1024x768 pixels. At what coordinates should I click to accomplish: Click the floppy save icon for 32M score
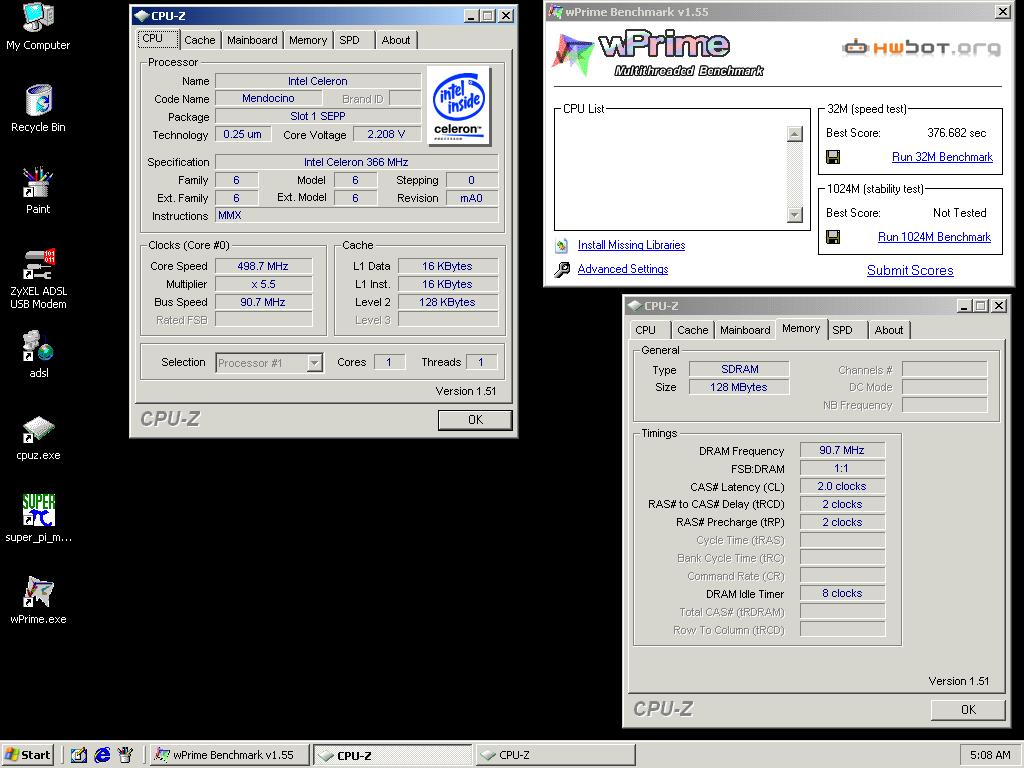833,157
